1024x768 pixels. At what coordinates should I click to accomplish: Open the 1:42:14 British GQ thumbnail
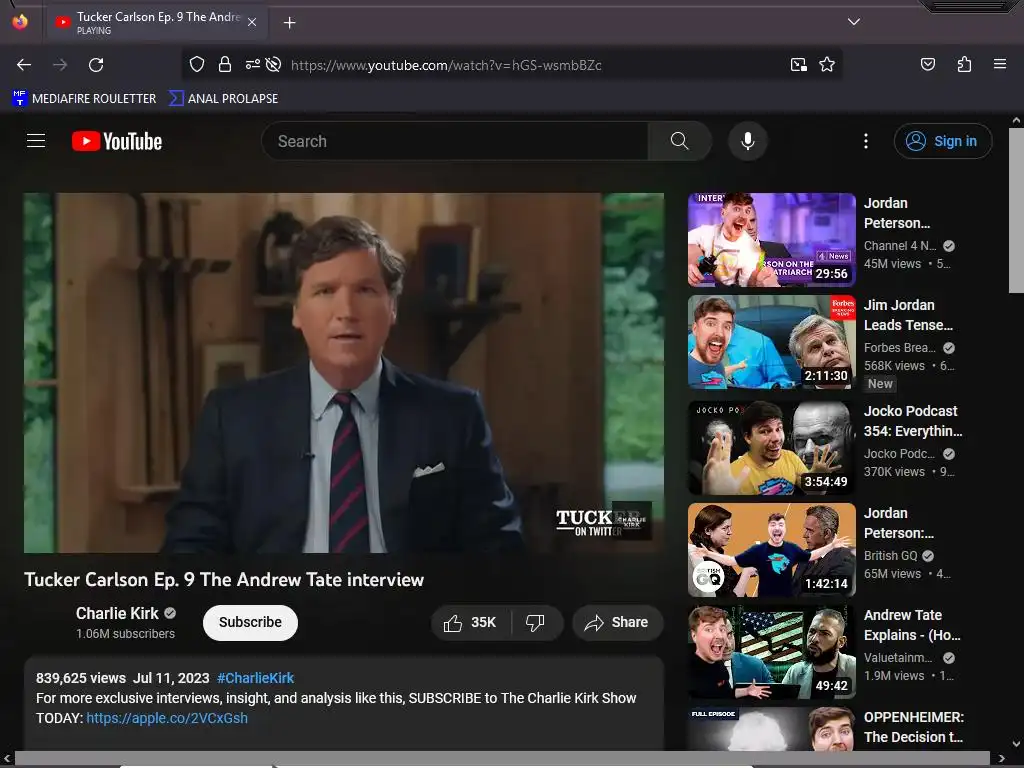772,550
